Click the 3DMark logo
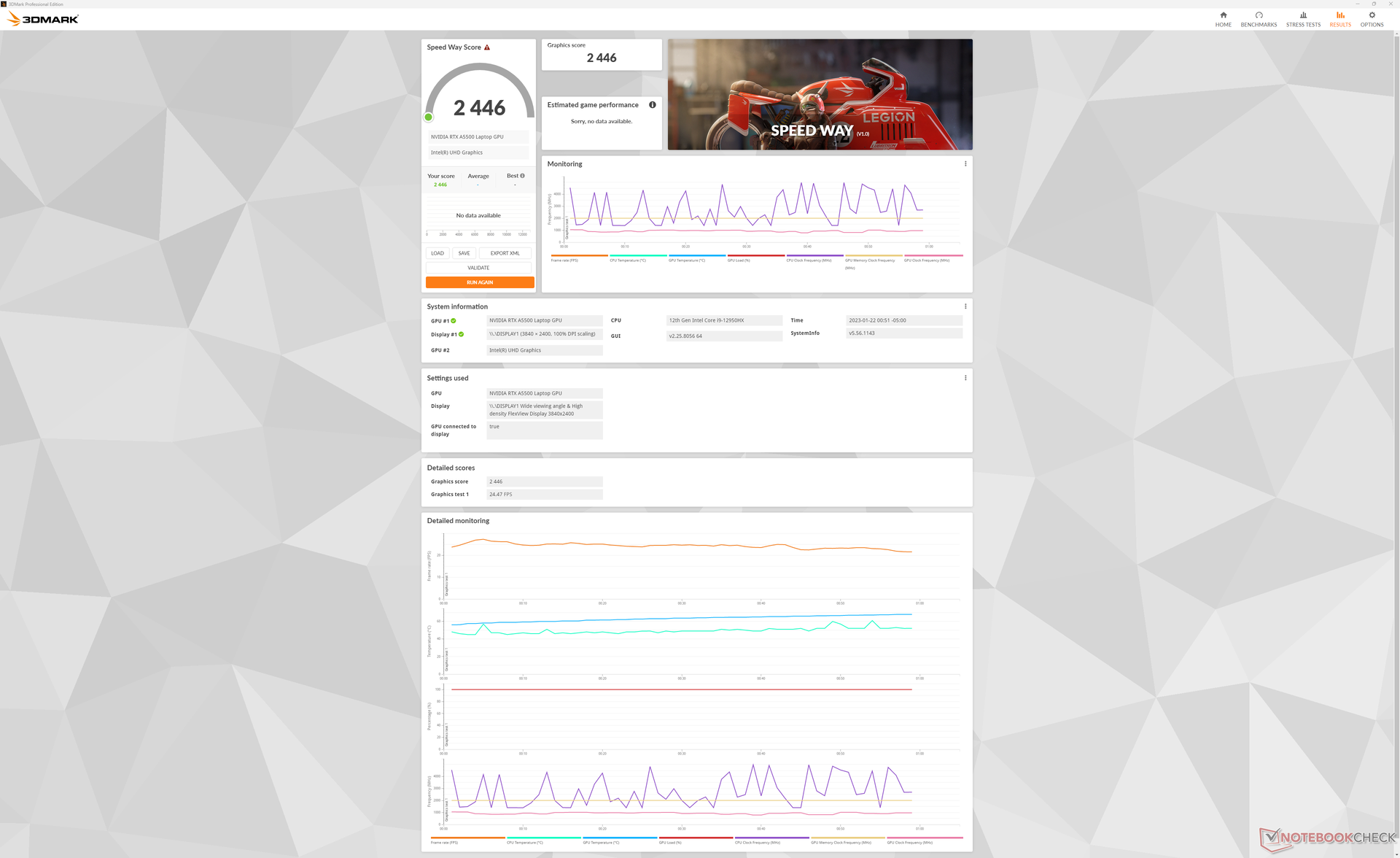1400x858 pixels. (43, 19)
